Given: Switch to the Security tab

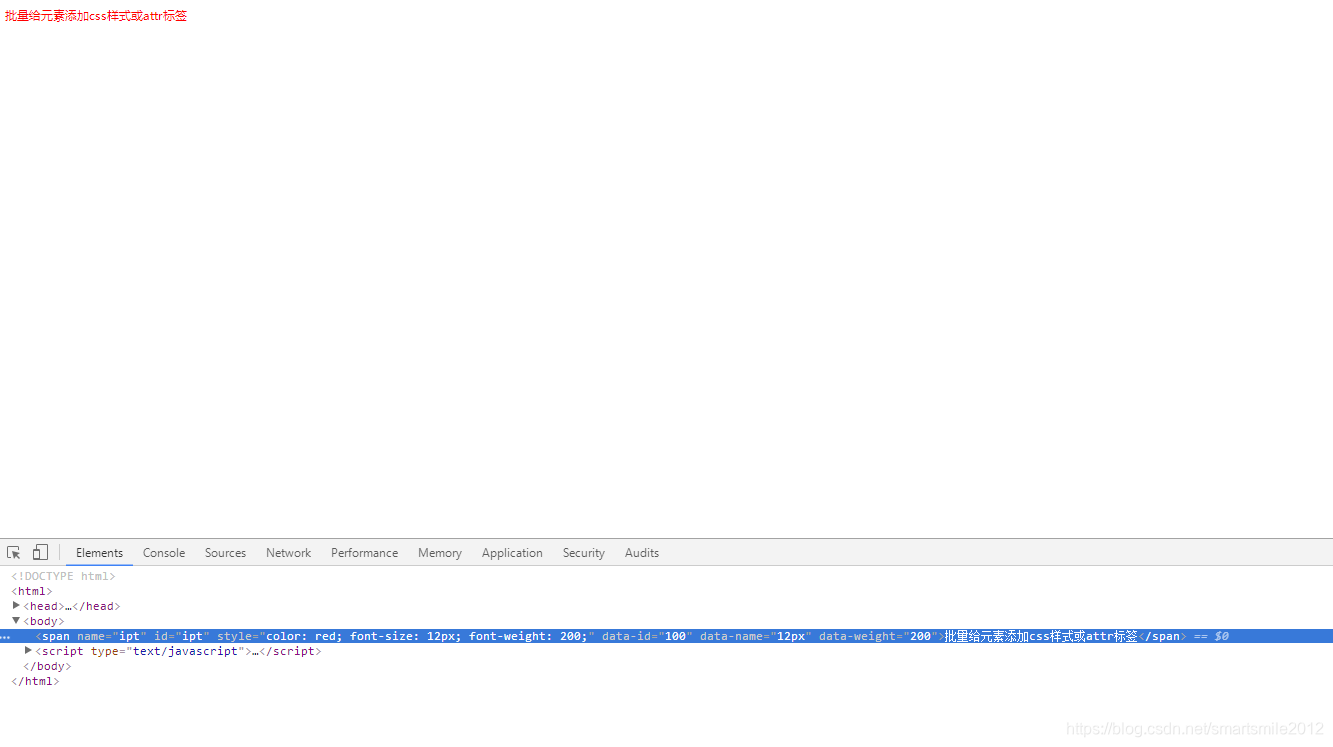Looking at the screenshot, I should [584, 553].
